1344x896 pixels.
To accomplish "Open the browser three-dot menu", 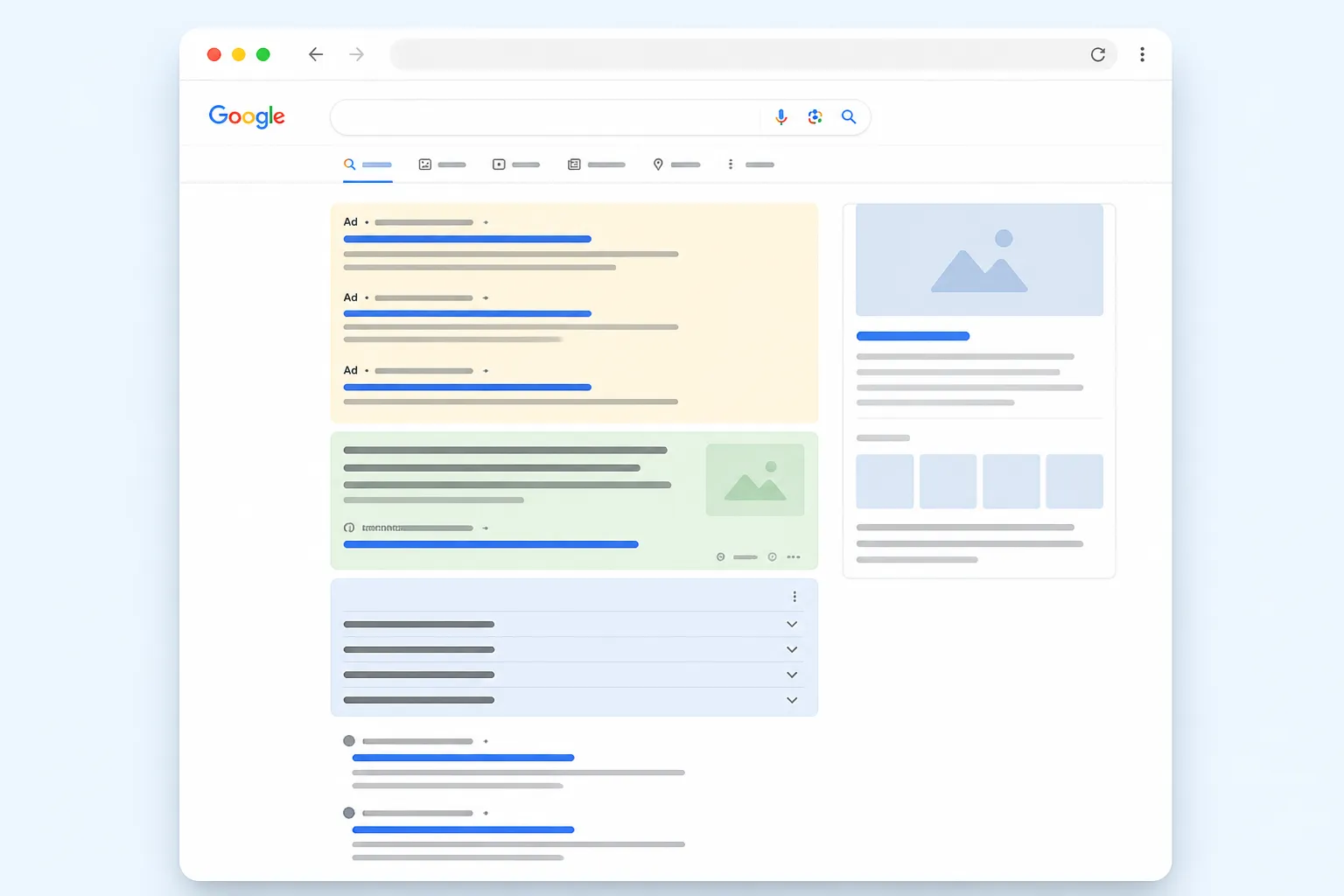I will pyautogui.click(x=1142, y=54).
